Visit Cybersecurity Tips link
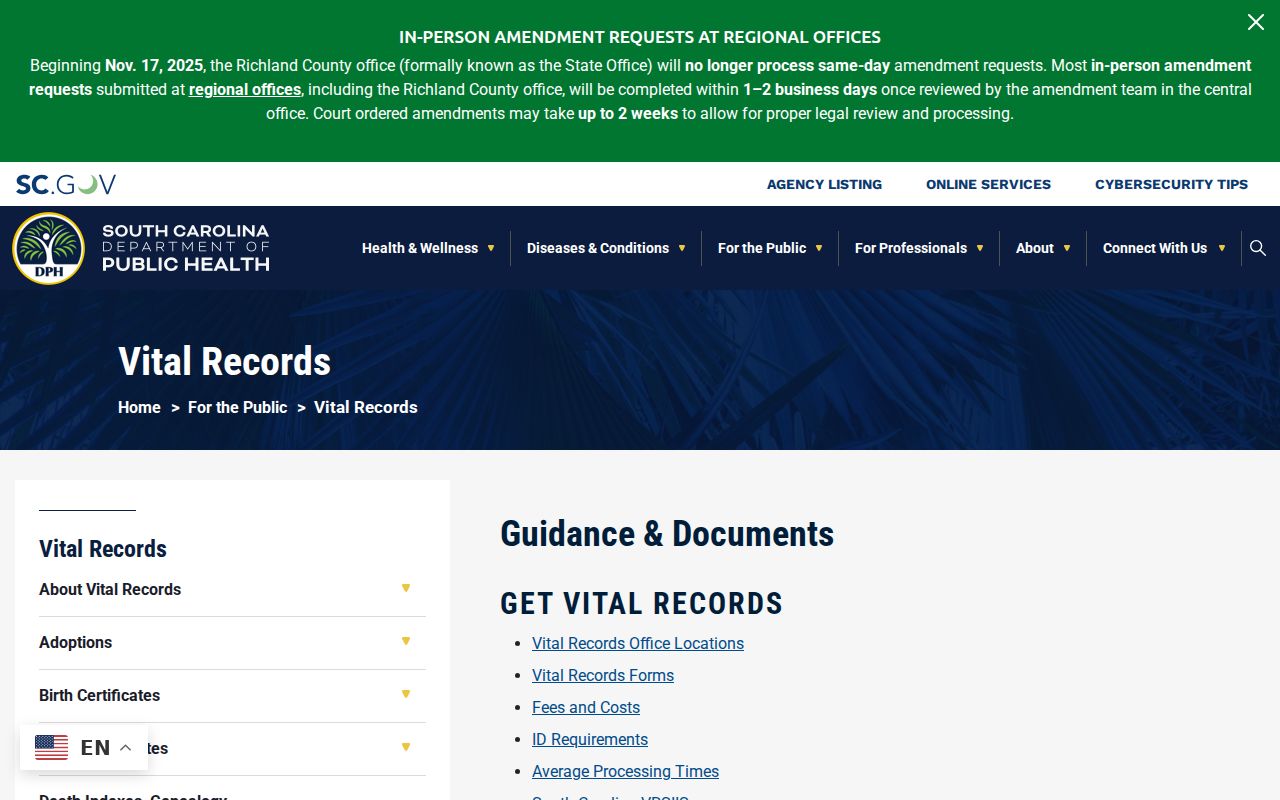 click(1171, 184)
